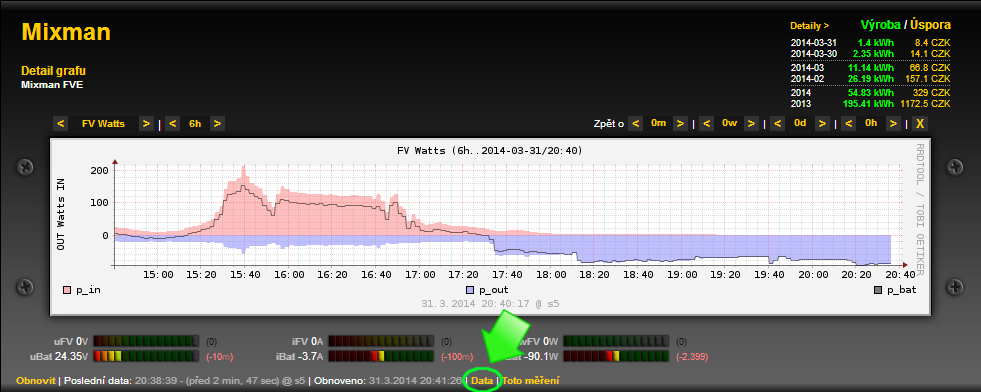
Task: Click left arrow next to 0w
Action: point(707,124)
